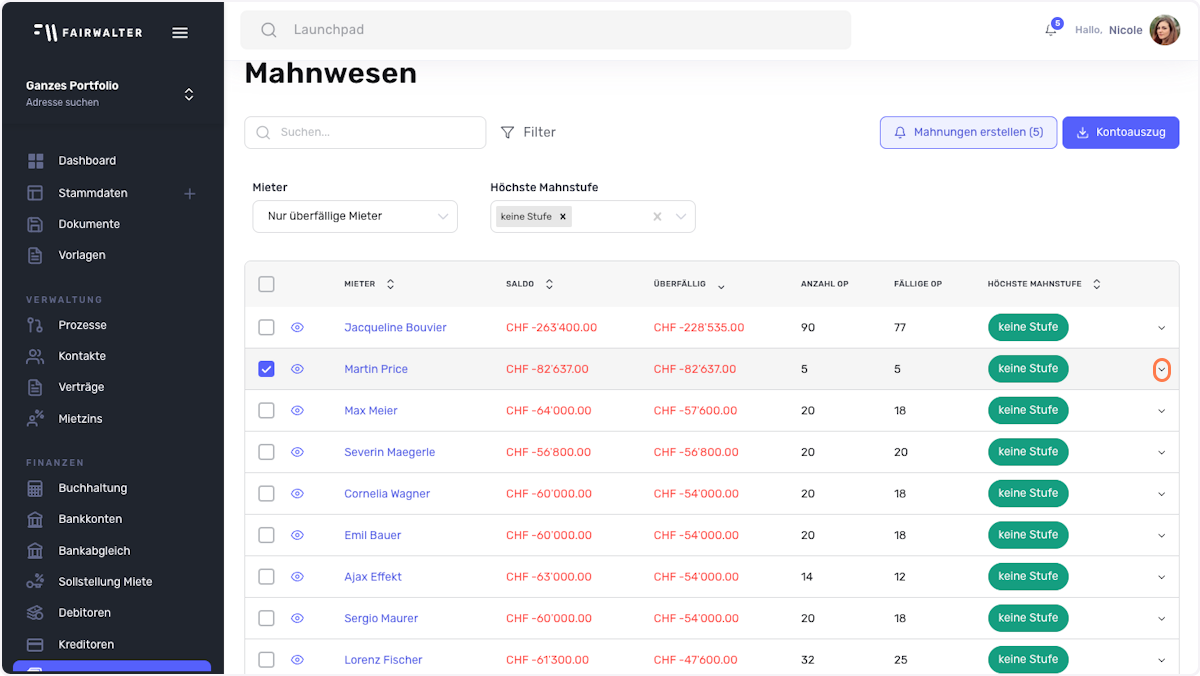Click the Prozesse branch icon
This screenshot has width=1200, height=676.
(36, 325)
